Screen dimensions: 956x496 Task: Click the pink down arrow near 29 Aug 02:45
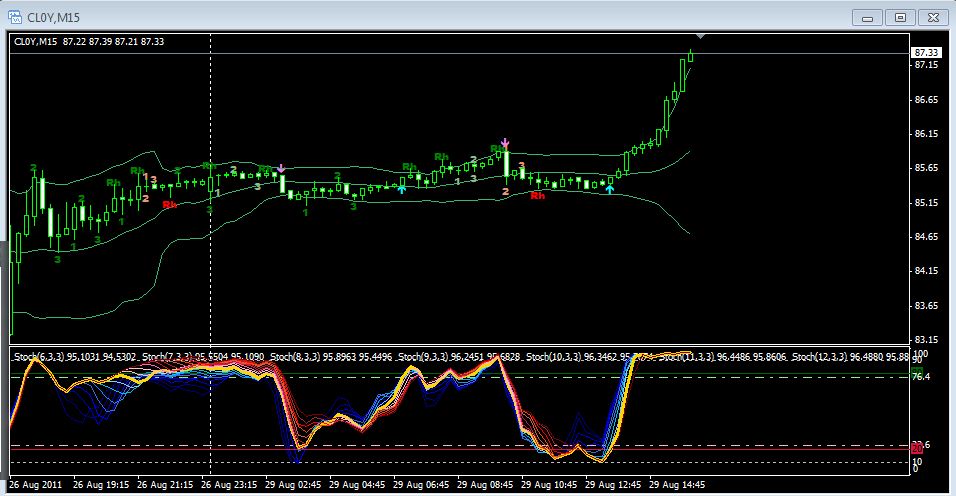(x=281, y=168)
